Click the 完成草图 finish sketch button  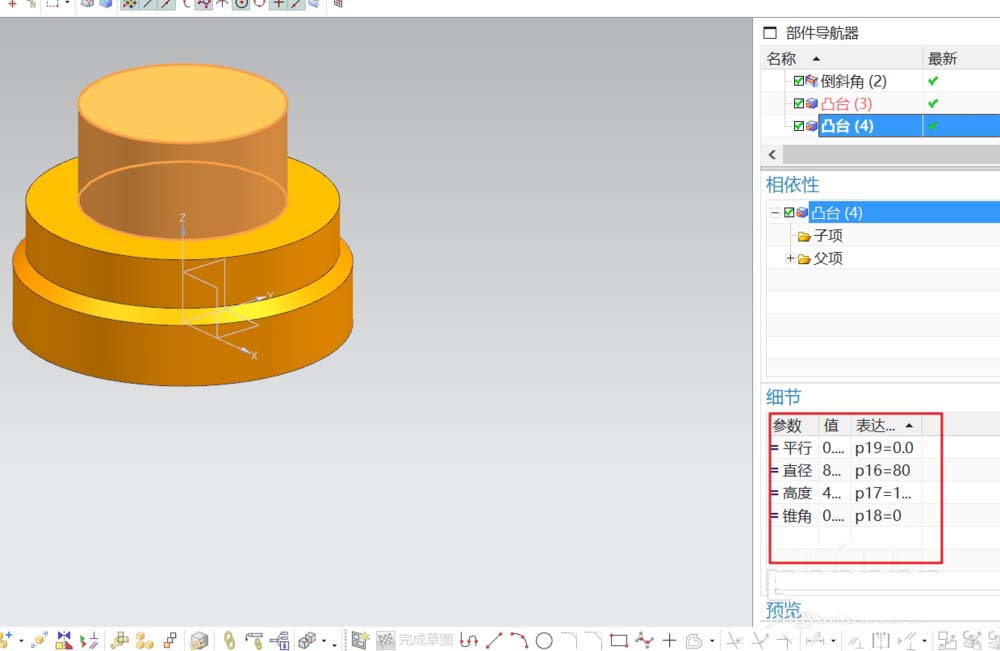415,640
